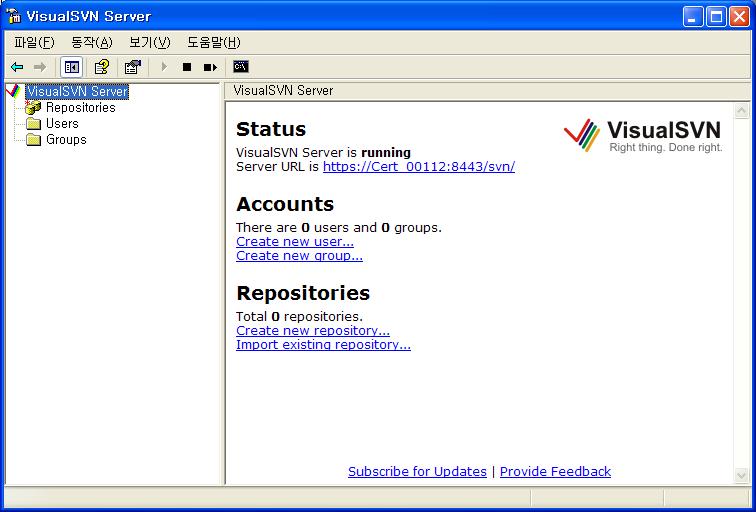The width and height of the screenshot is (756, 512).
Task: Click the Help toolbar icon
Action: click(102, 67)
